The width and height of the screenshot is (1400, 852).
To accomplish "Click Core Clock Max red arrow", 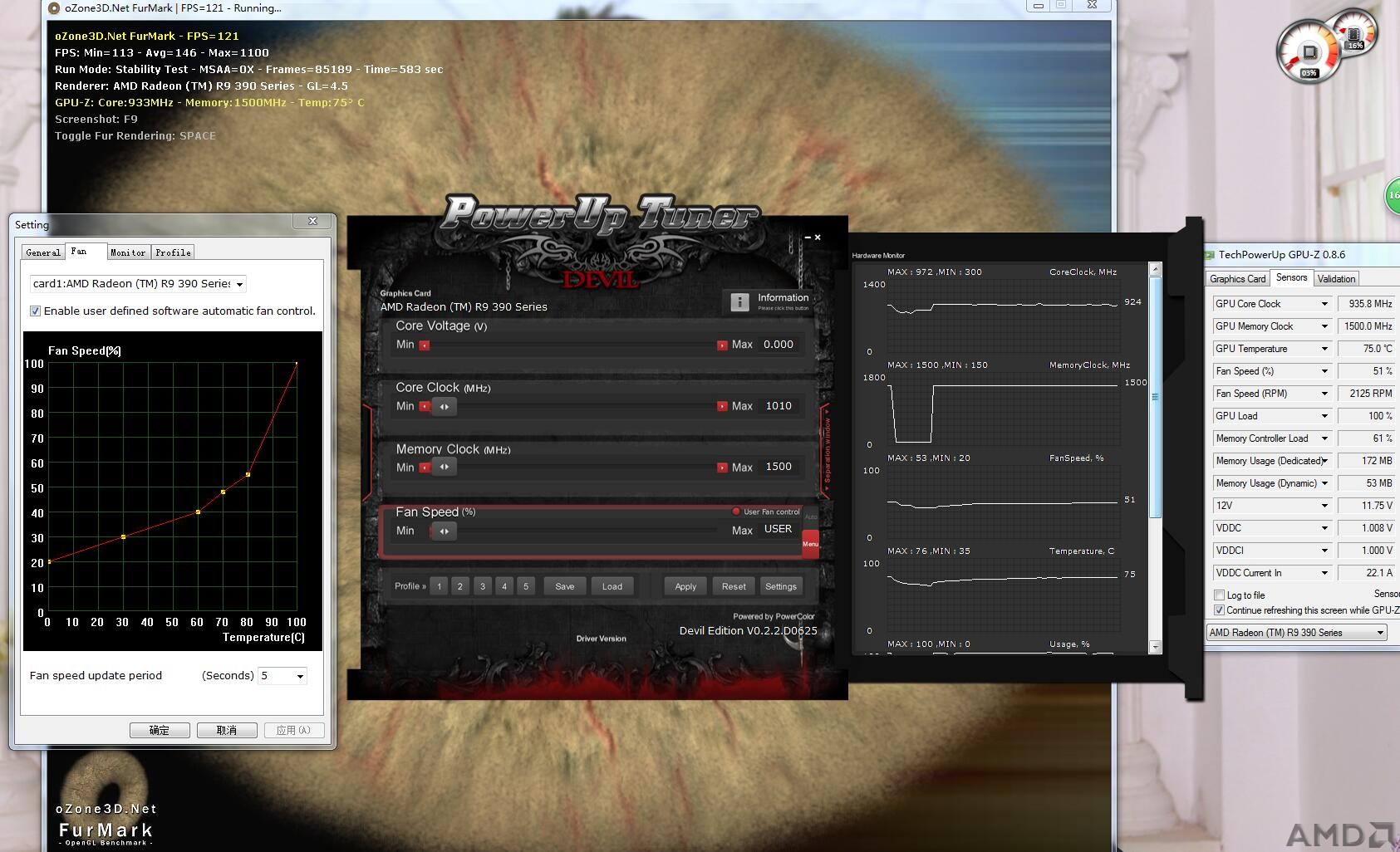I will pos(722,407).
